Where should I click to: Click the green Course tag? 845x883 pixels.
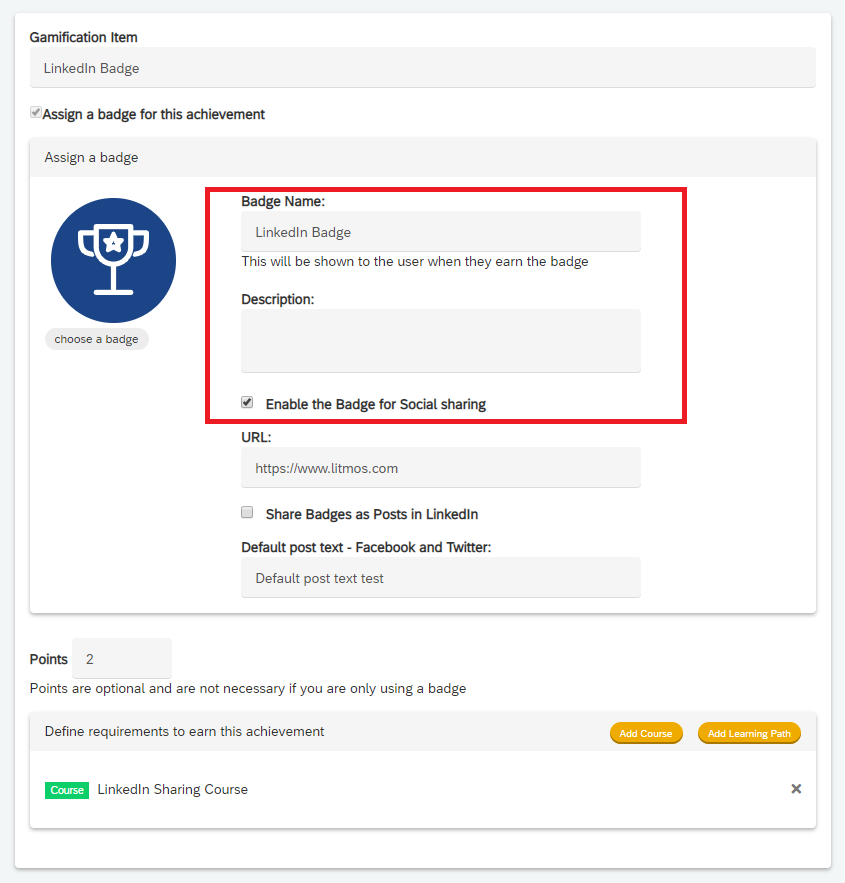coord(67,790)
